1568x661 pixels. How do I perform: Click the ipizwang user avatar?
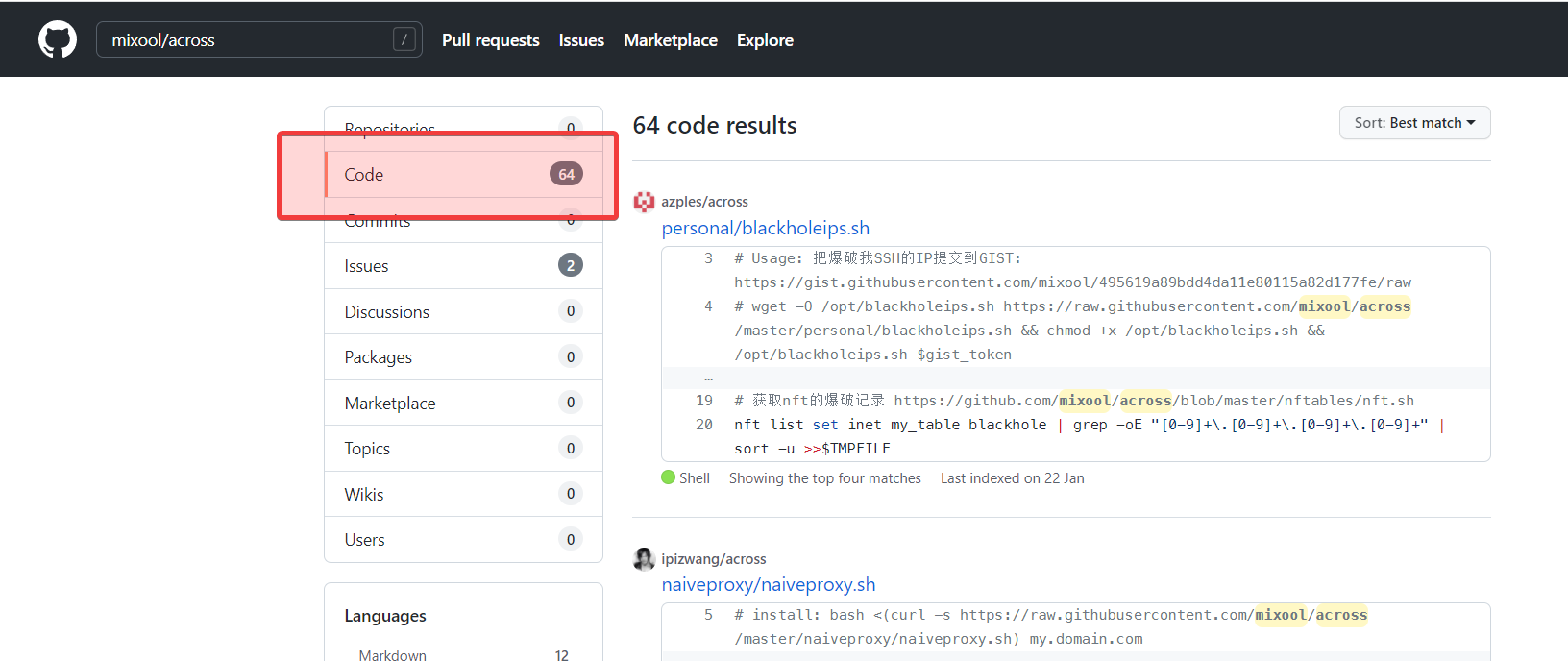[x=644, y=559]
